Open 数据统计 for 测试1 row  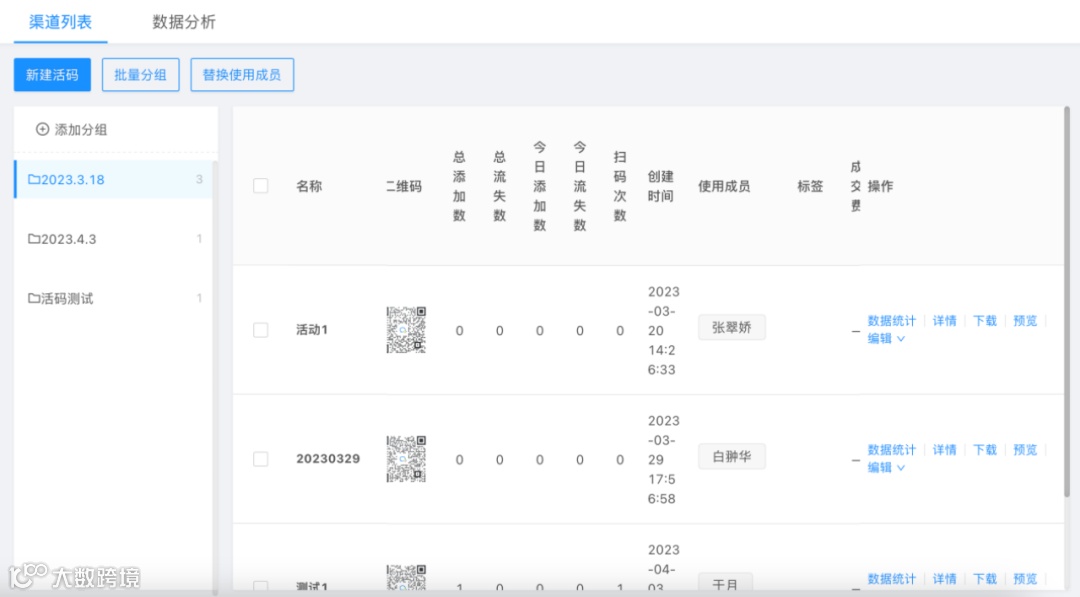coord(891,579)
